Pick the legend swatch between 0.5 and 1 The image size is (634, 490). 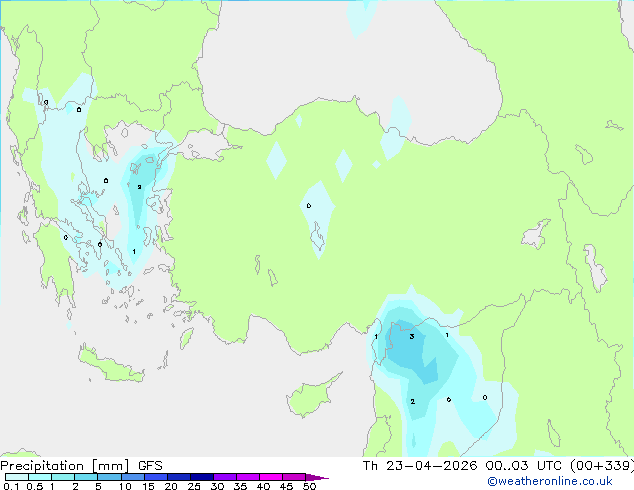pyautogui.click(x=40, y=477)
